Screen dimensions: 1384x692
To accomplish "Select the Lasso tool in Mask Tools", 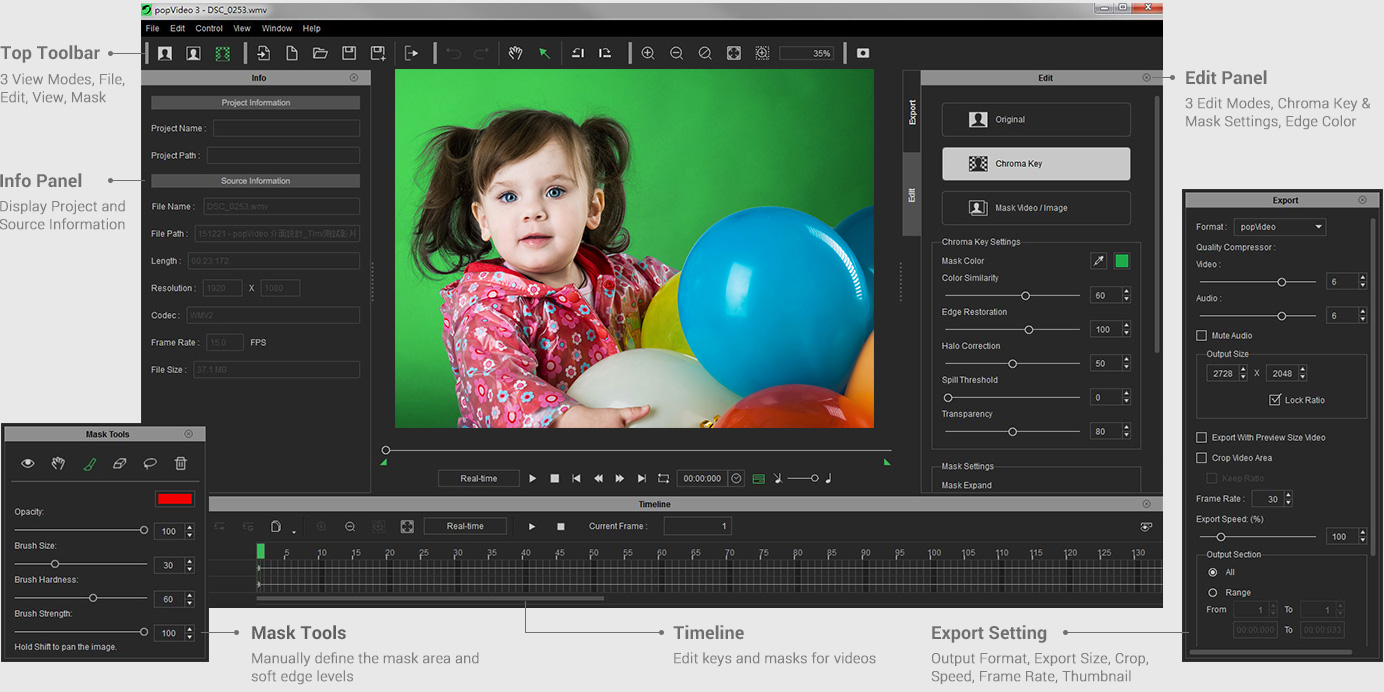I will pyautogui.click(x=150, y=463).
